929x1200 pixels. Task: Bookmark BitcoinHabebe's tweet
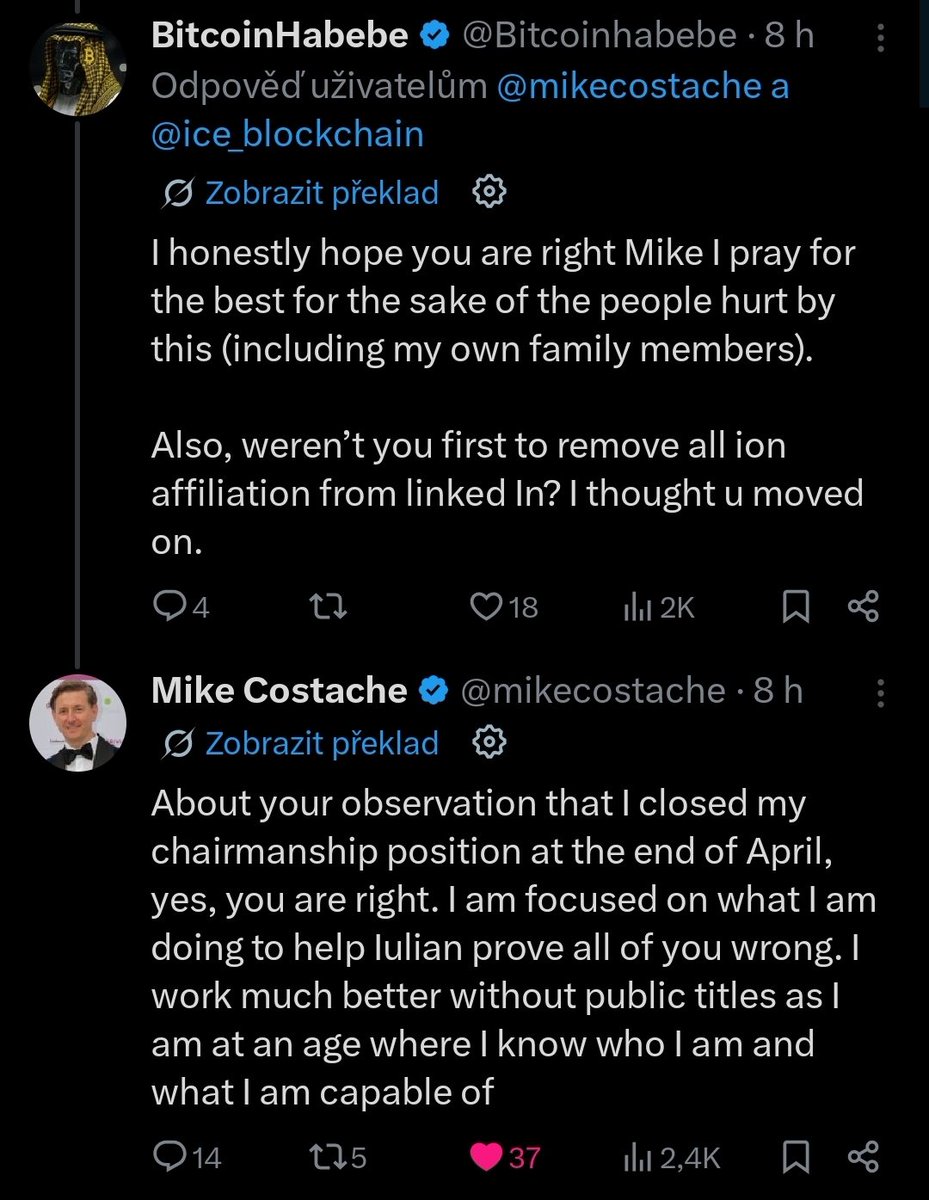(796, 607)
